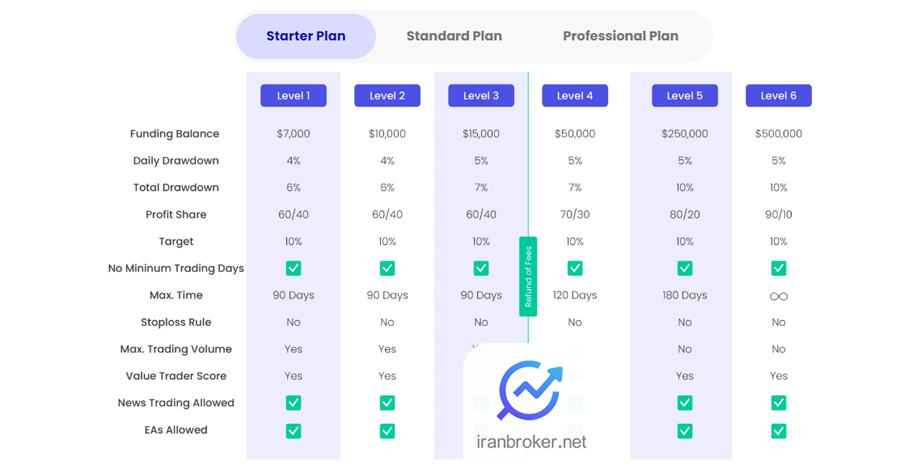Select the Level 3 button
The height and width of the screenshot is (471, 900).
click(481, 96)
